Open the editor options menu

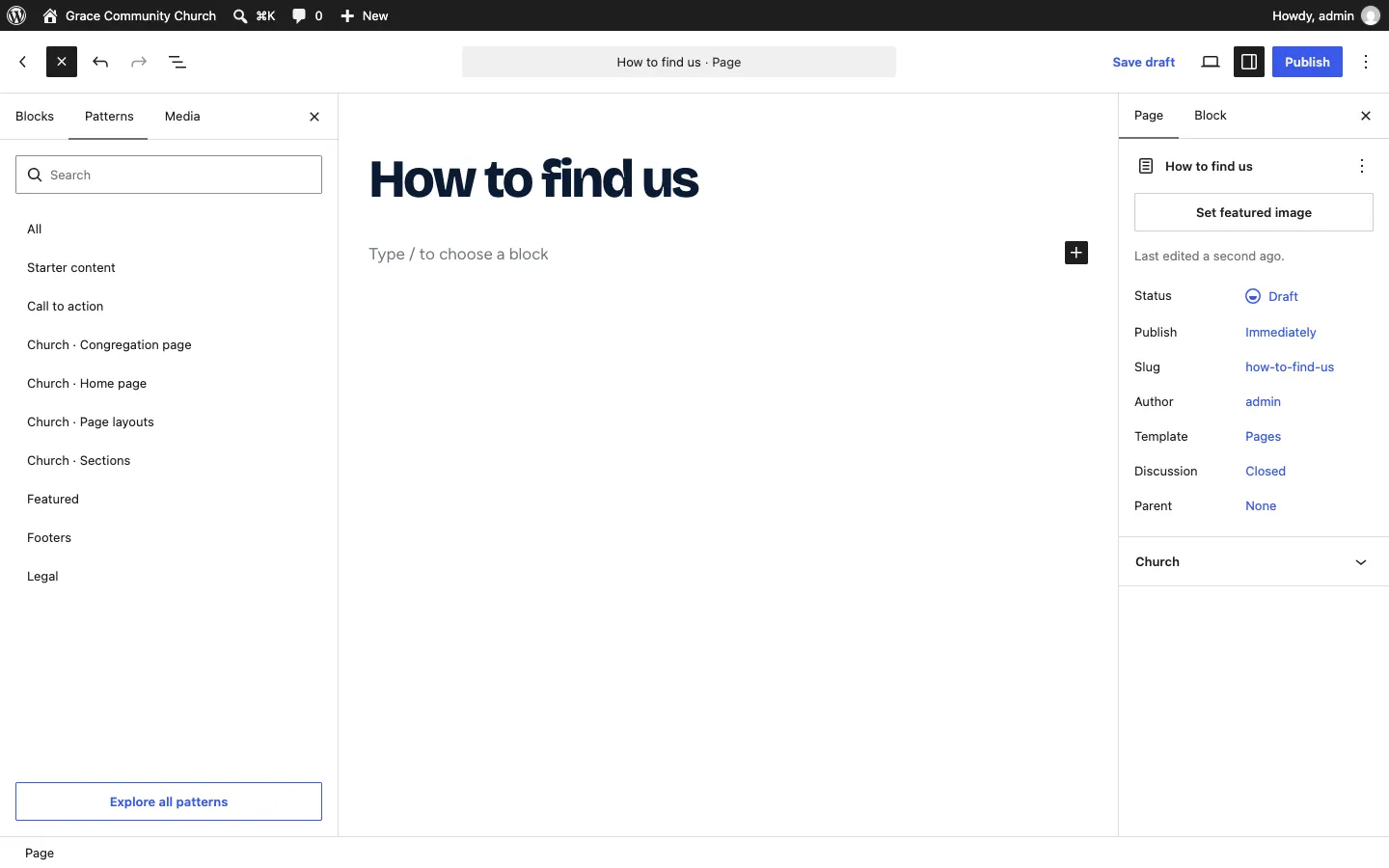click(x=1367, y=62)
